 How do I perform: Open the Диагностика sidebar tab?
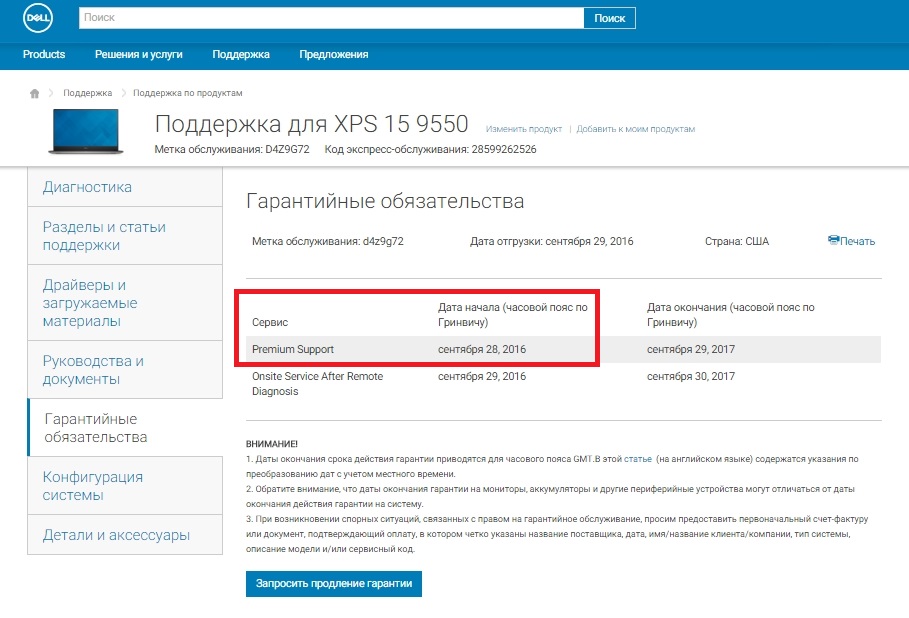click(x=125, y=187)
